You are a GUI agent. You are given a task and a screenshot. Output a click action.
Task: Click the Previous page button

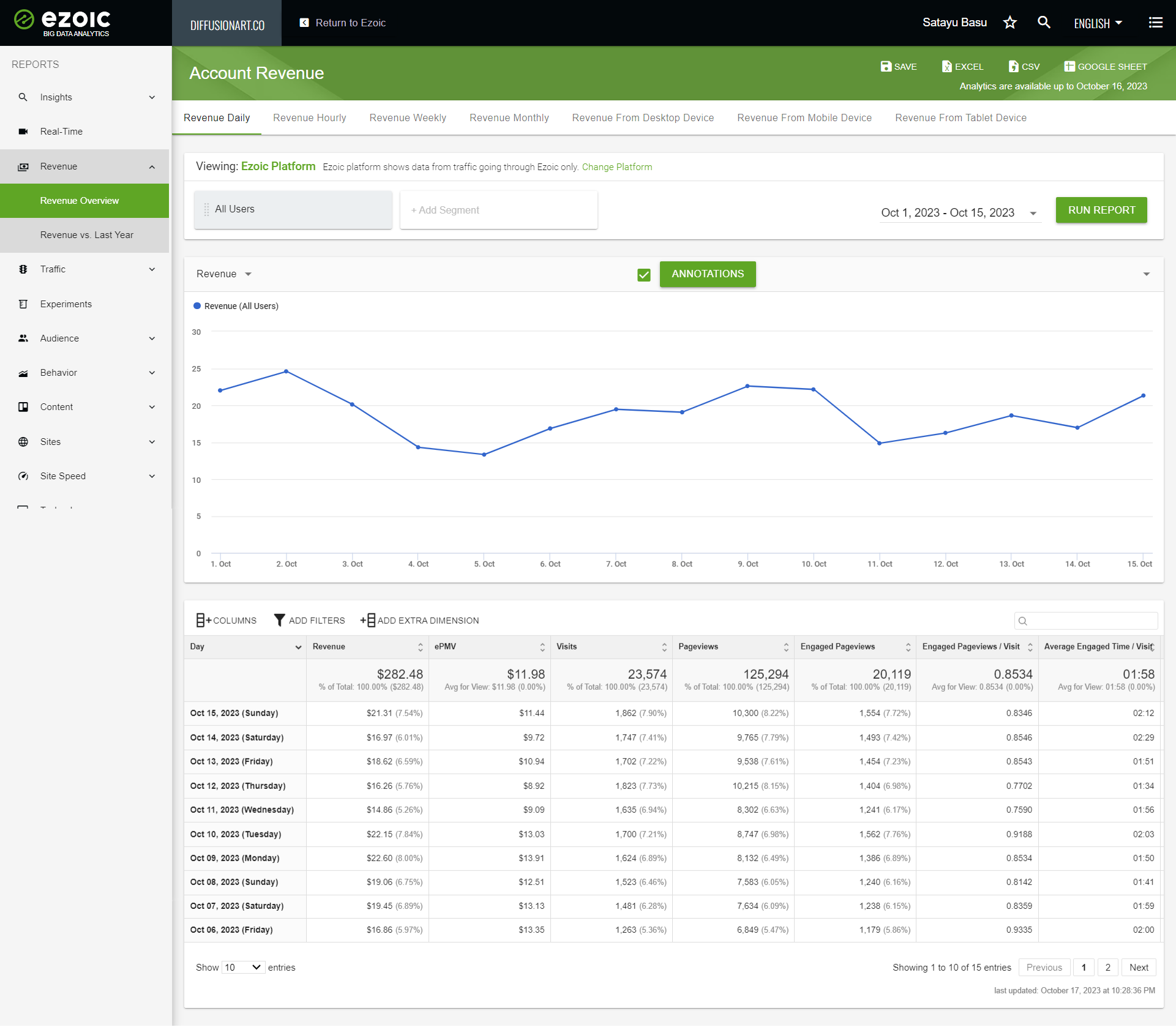(1044, 968)
